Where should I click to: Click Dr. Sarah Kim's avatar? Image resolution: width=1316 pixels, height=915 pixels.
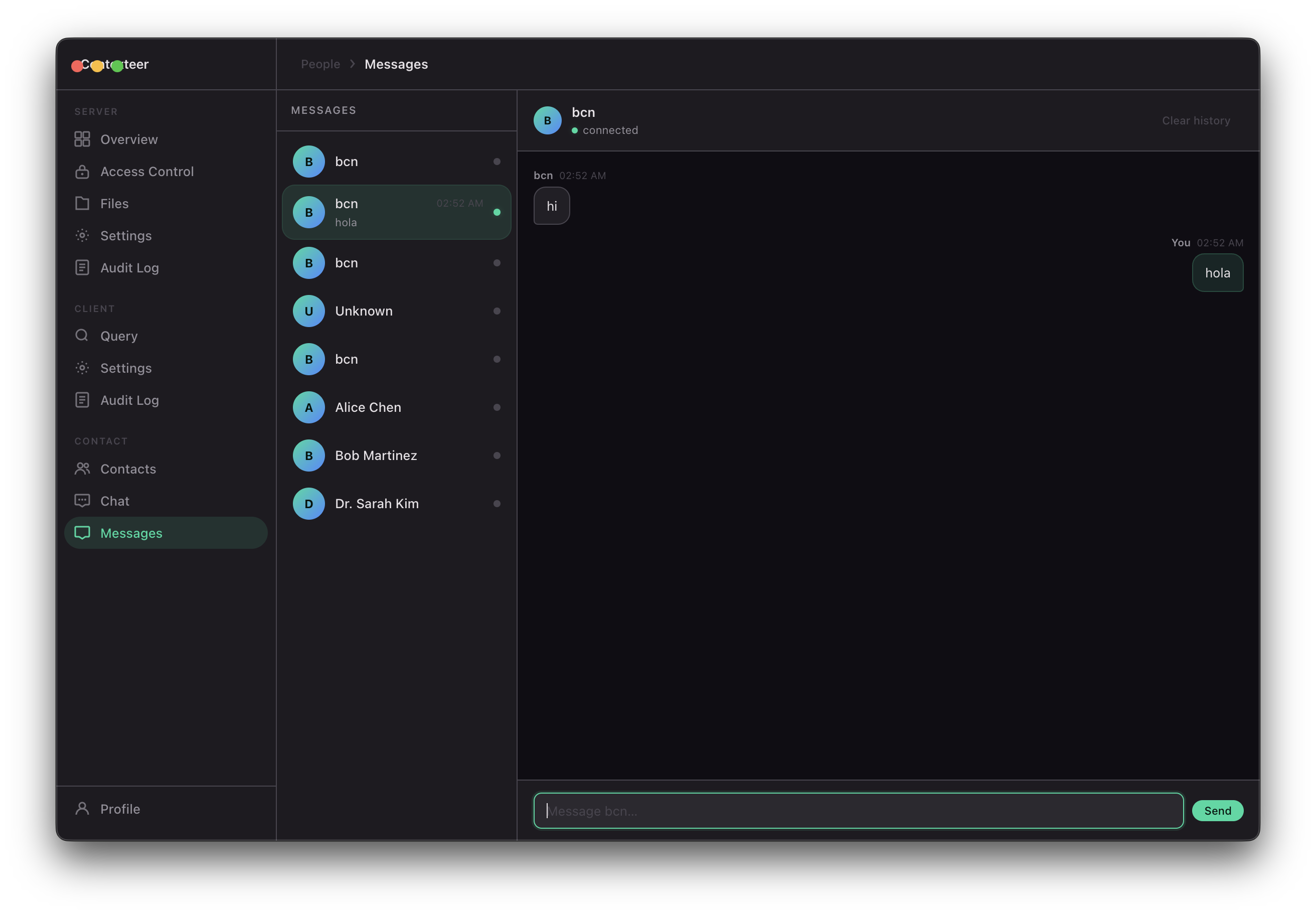click(x=309, y=504)
